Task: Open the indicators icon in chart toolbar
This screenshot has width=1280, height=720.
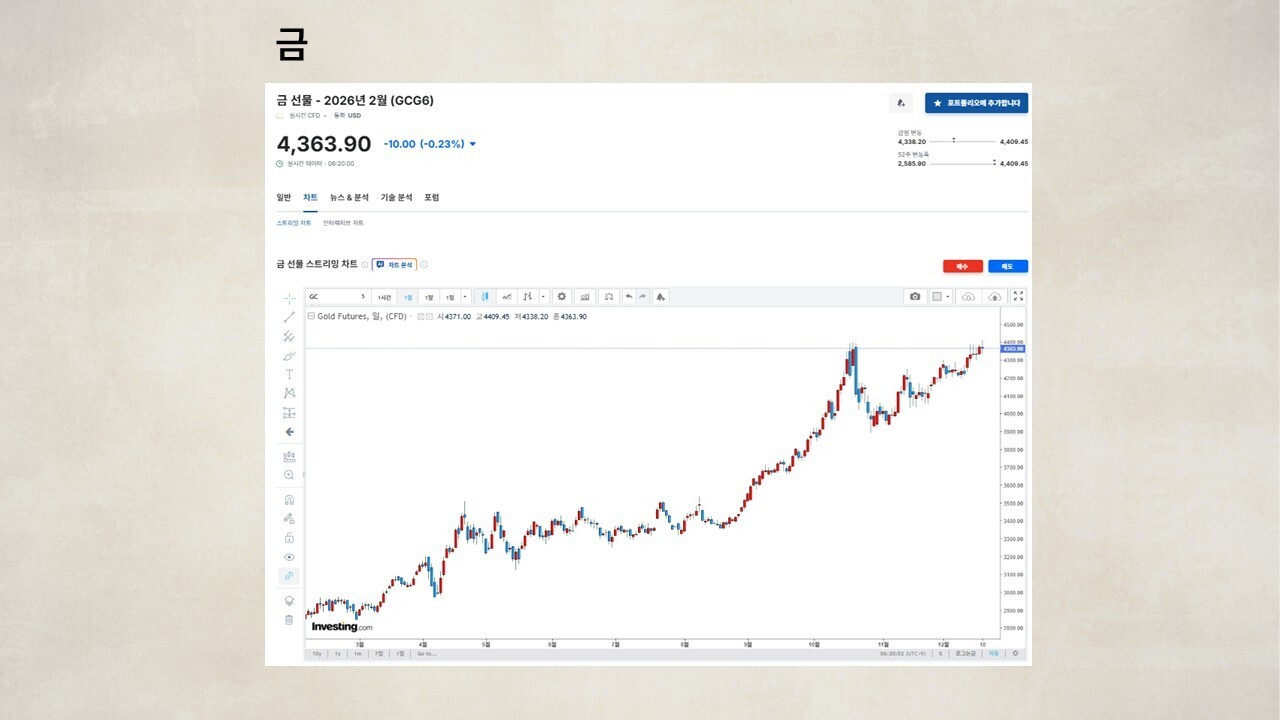Action: 584,297
